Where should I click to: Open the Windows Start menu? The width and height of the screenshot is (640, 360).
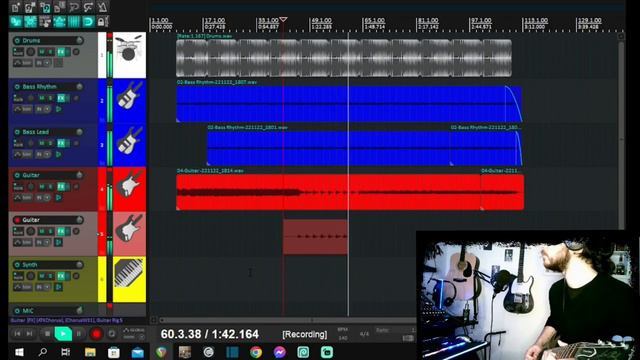(19, 352)
